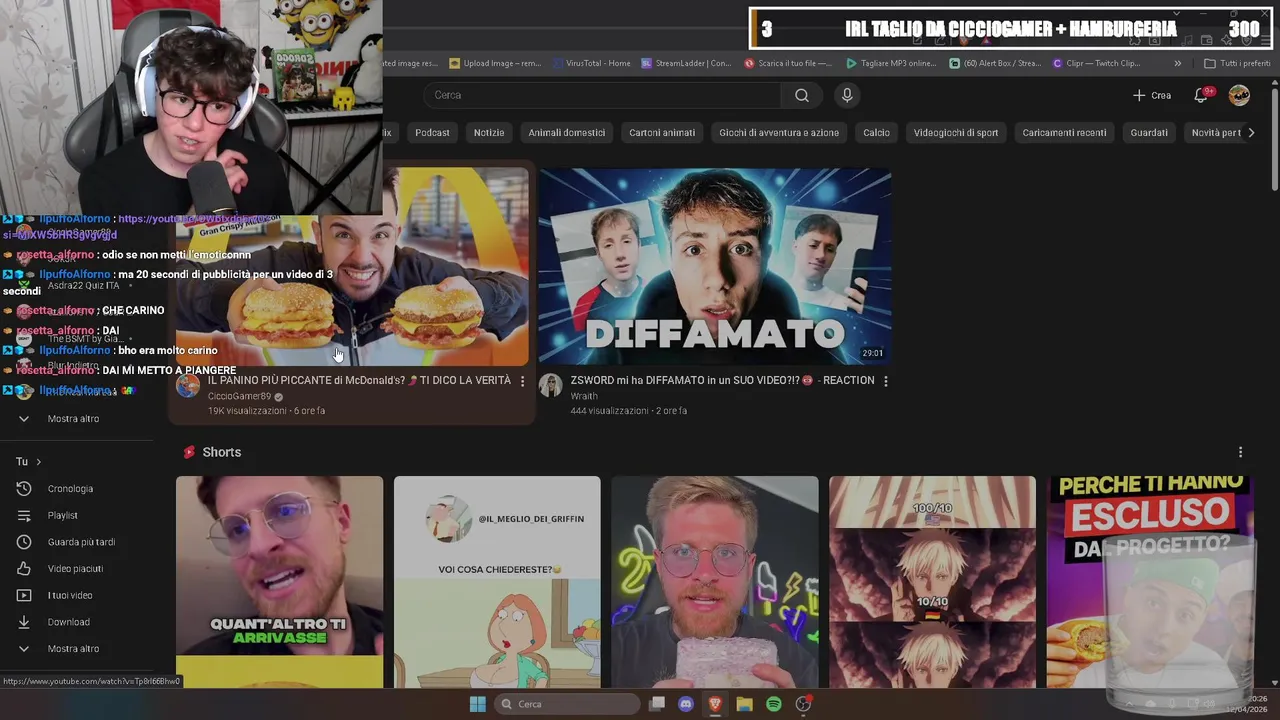Image resolution: width=1280 pixels, height=720 pixels.
Task: Open the Upload Image bookmark
Action: [x=495, y=63]
